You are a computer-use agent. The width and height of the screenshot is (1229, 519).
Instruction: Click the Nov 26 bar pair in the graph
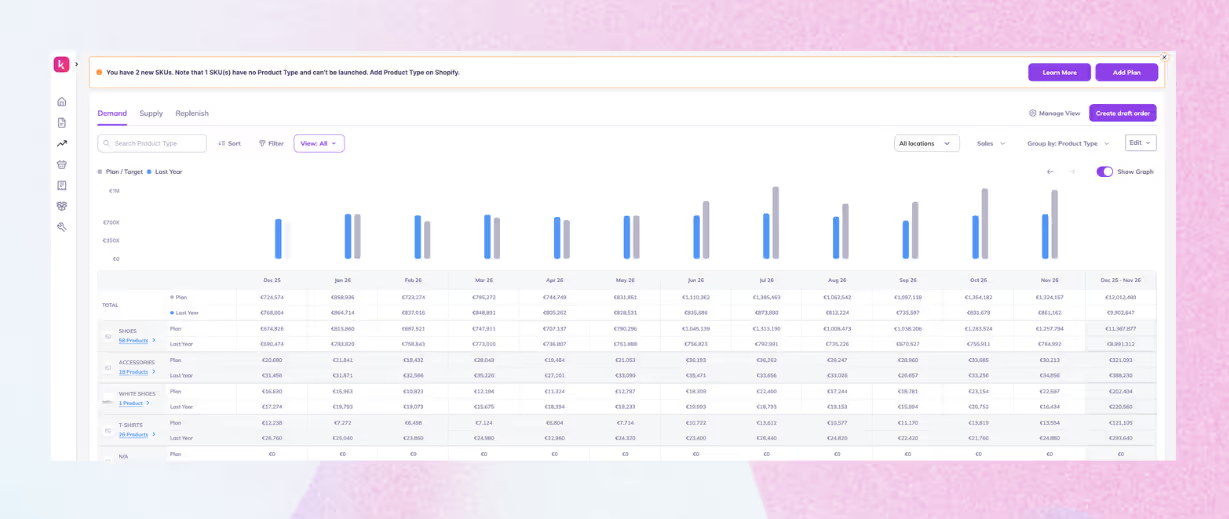[1050, 225]
